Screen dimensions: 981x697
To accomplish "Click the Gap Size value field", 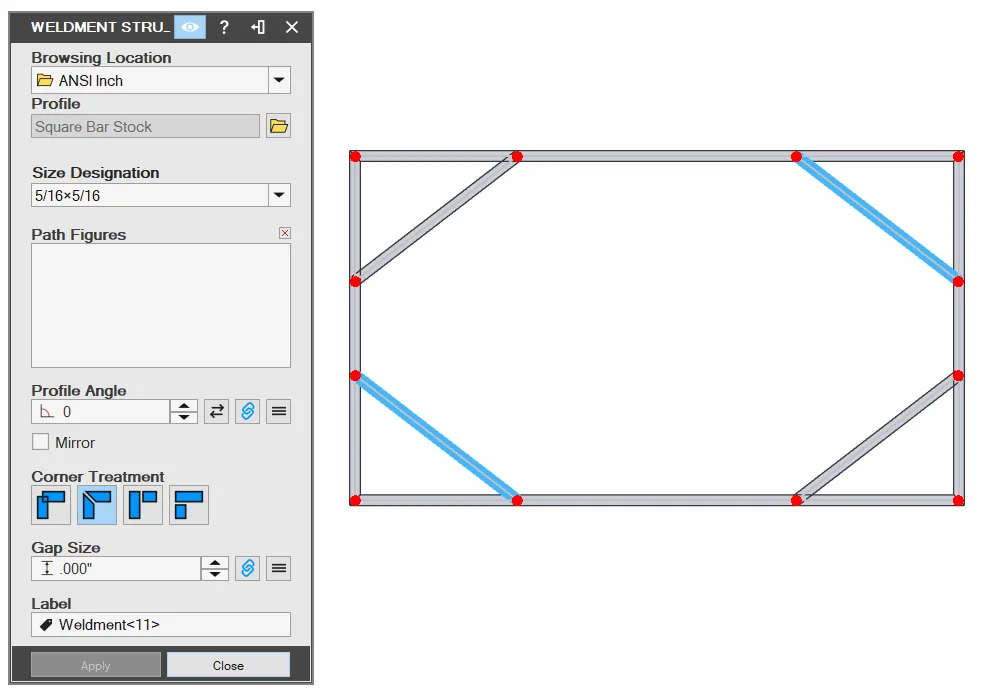I will (x=116, y=569).
